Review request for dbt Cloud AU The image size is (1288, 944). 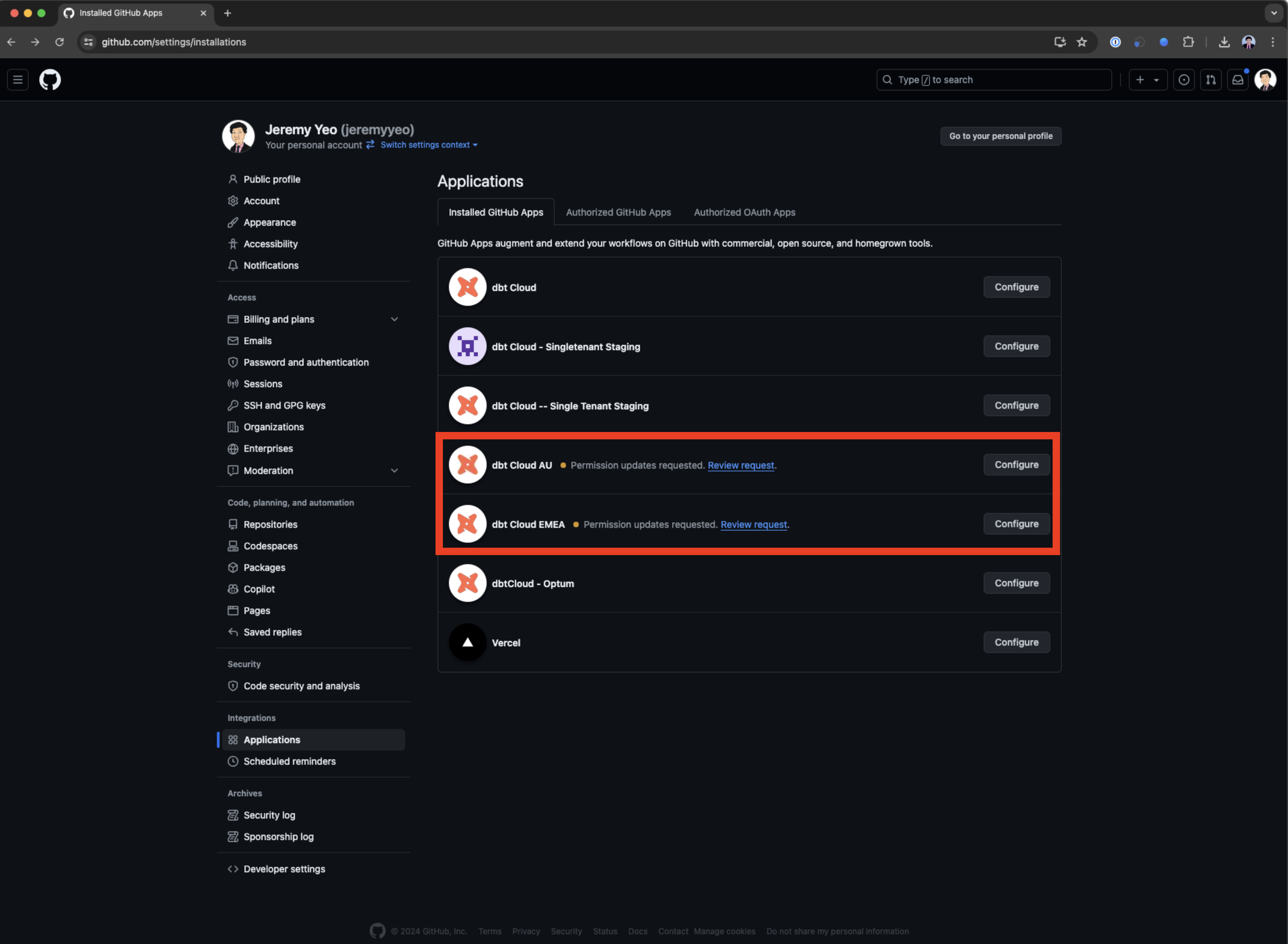click(x=740, y=464)
